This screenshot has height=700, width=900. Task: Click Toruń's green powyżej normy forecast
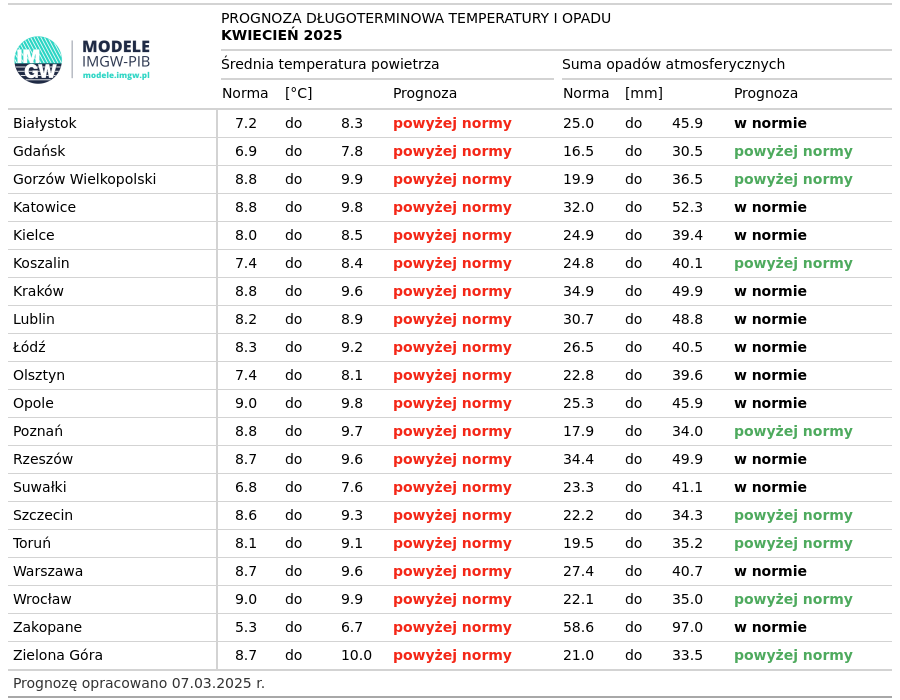pyautogui.click(x=793, y=543)
